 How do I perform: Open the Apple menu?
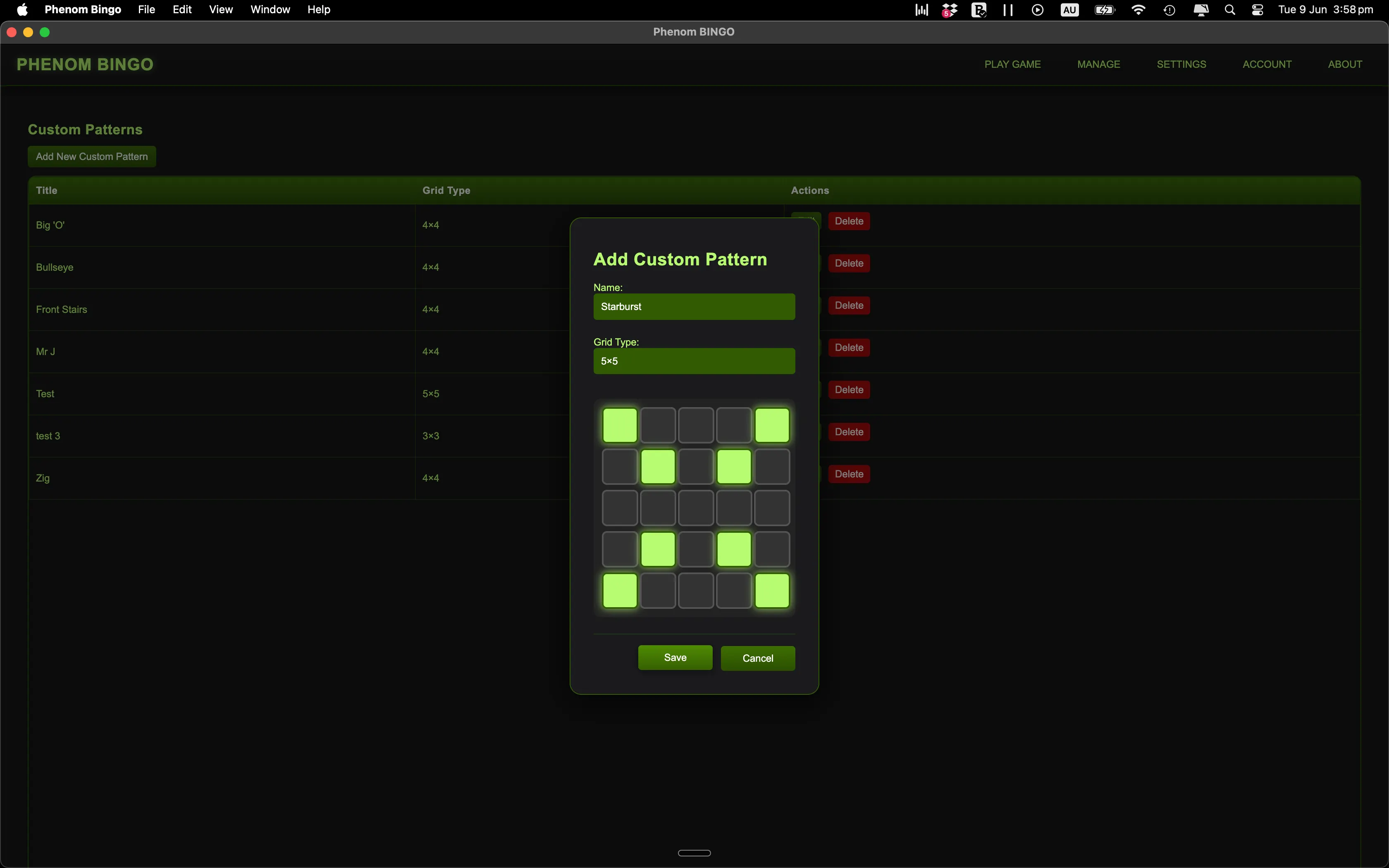pyautogui.click(x=22, y=10)
